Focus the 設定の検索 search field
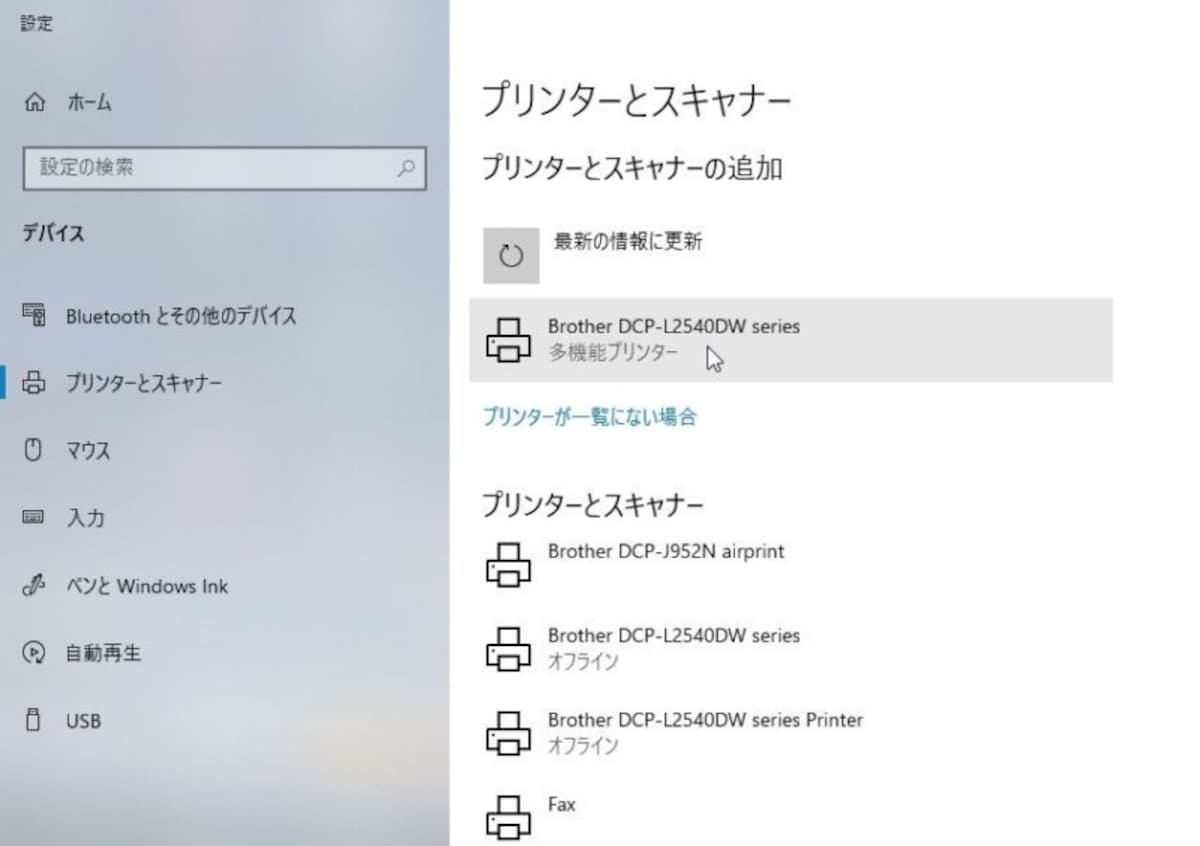Viewport: 1200px width, 846px height. click(x=224, y=168)
